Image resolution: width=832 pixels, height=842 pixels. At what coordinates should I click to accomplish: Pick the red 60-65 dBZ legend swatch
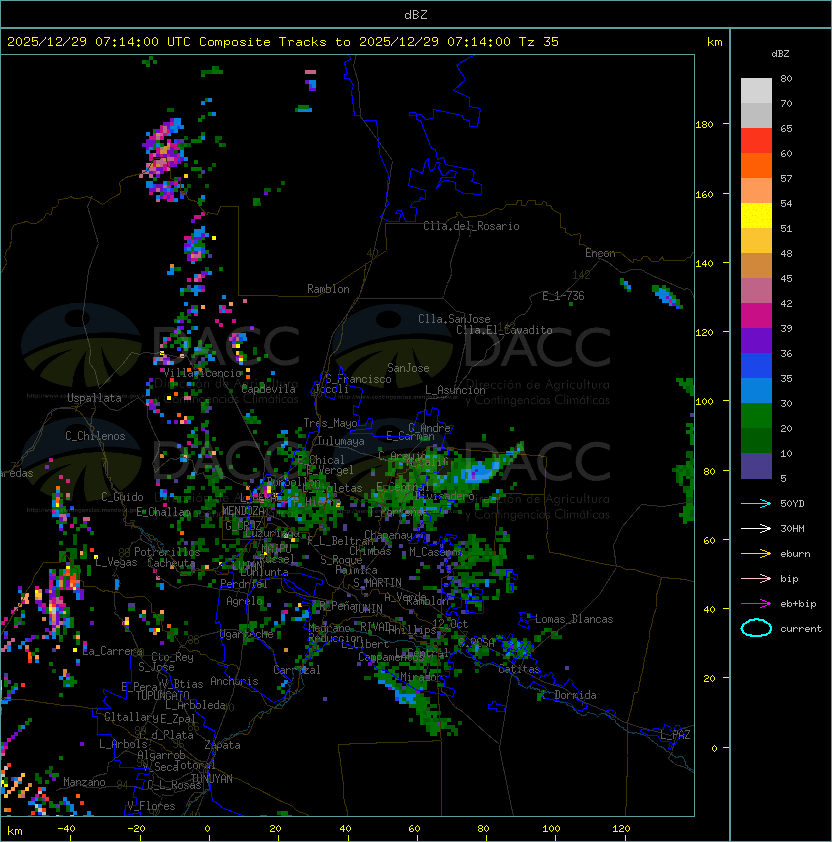pos(756,141)
